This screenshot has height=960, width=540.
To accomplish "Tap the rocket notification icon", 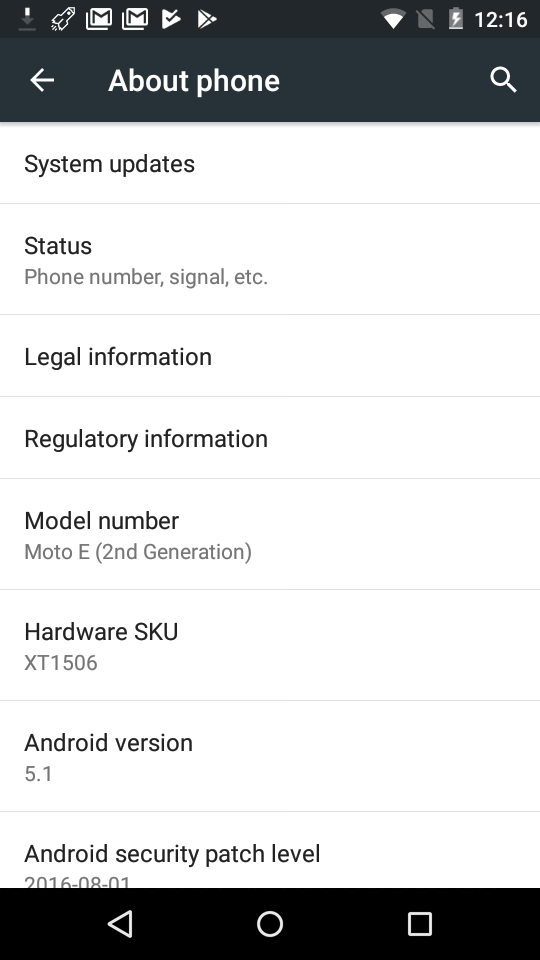I will pyautogui.click(x=62, y=19).
